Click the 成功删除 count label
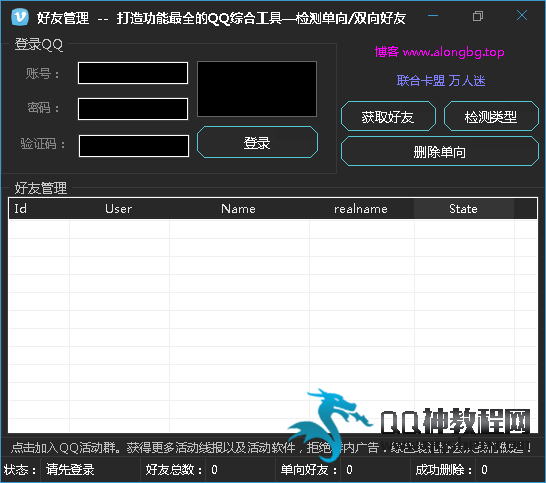Image resolution: width=546 pixels, height=483 pixels. click(x=444, y=470)
